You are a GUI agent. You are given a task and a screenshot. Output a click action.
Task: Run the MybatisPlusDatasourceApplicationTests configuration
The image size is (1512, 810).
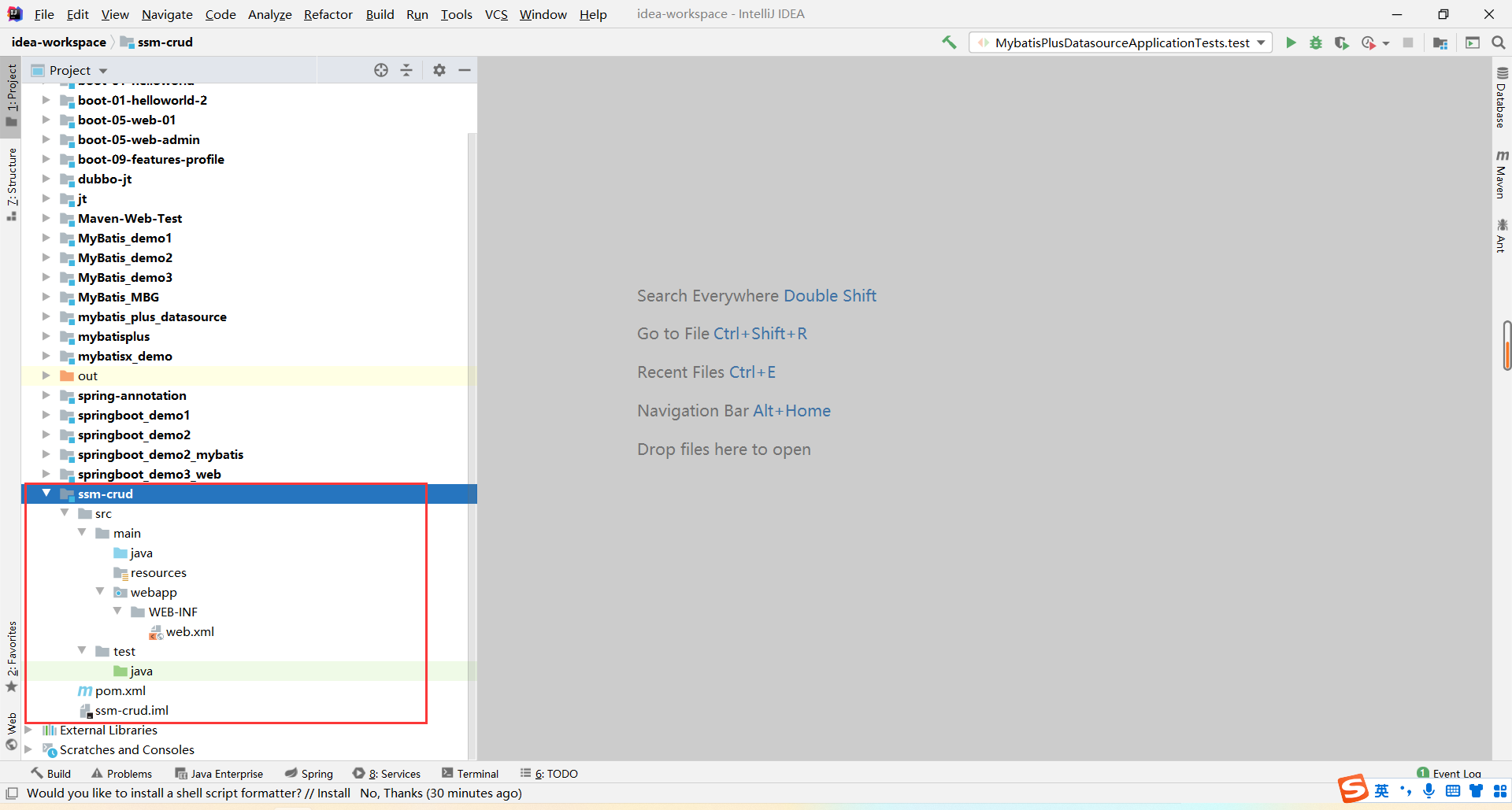pos(1291,43)
